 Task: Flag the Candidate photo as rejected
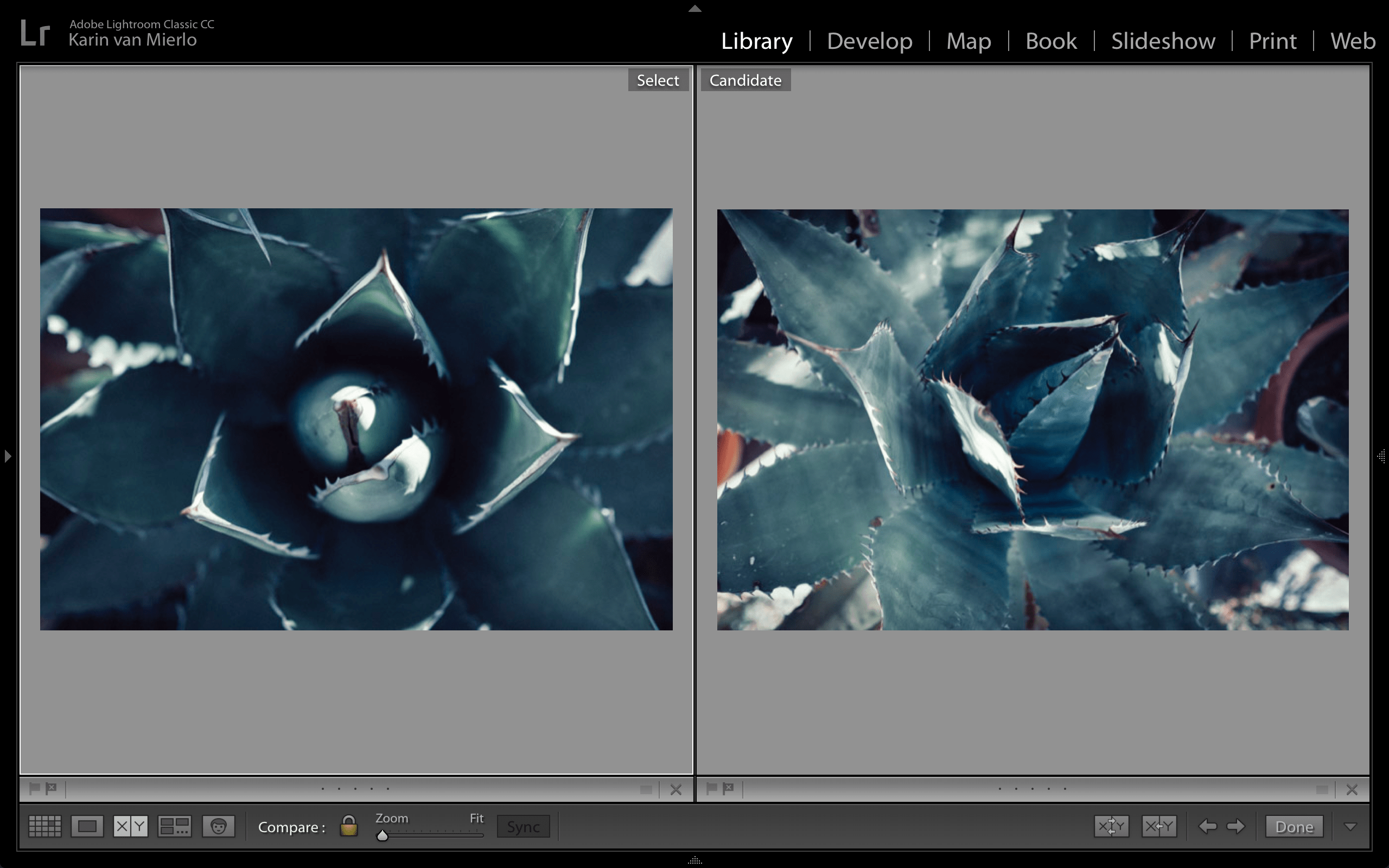click(728, 788)
